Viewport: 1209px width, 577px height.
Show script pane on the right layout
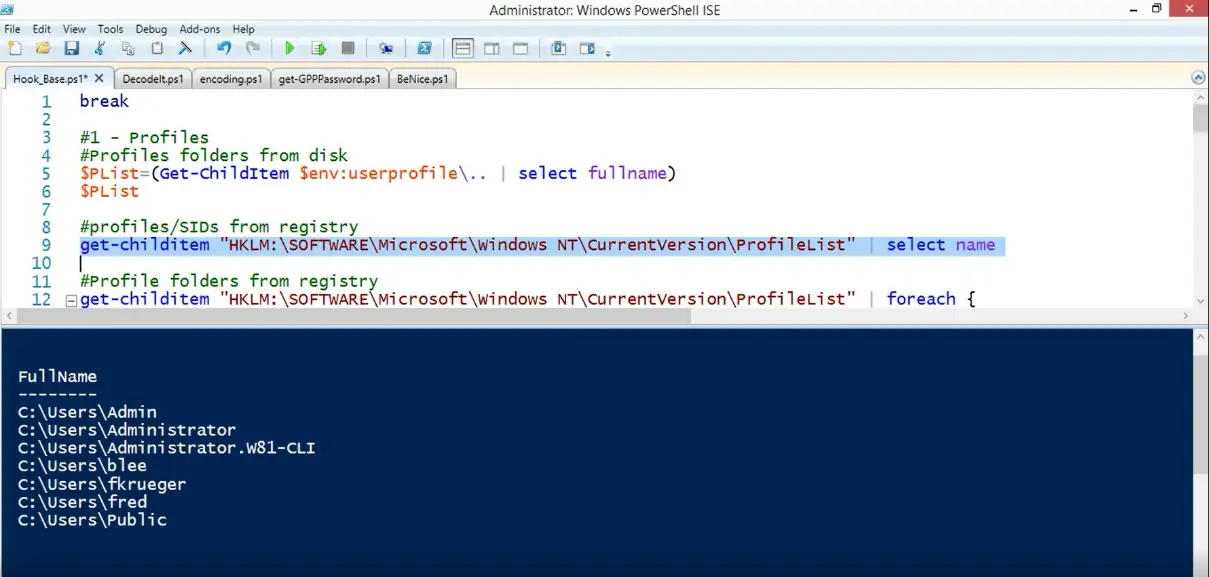coord(491,48)
